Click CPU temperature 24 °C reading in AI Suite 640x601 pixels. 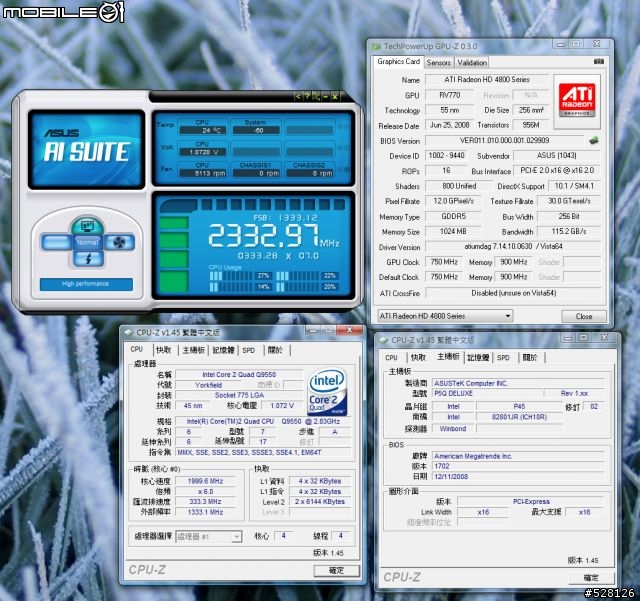[x=202, y=130]
